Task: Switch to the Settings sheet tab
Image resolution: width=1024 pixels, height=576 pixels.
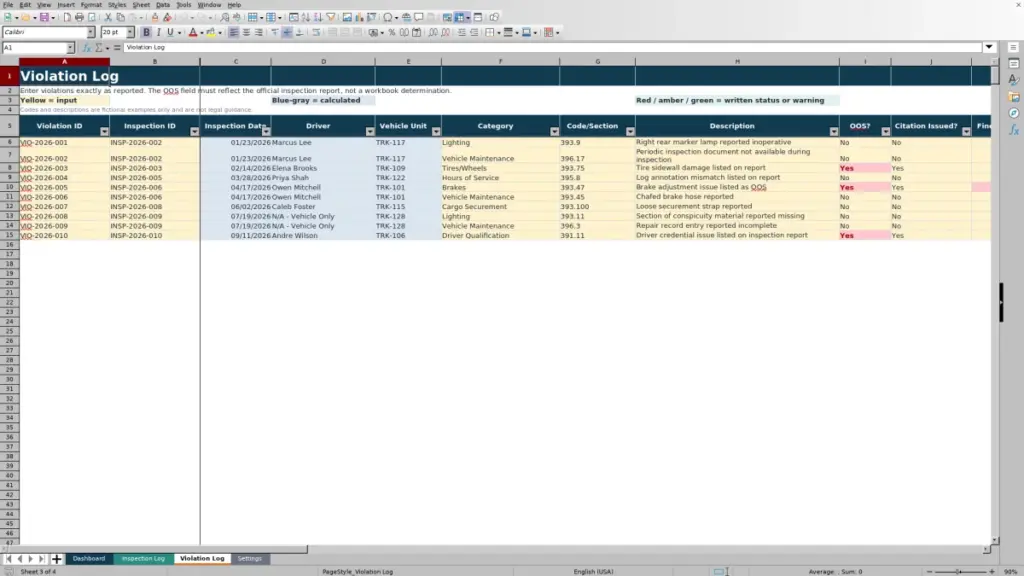Action: point(249,559)
